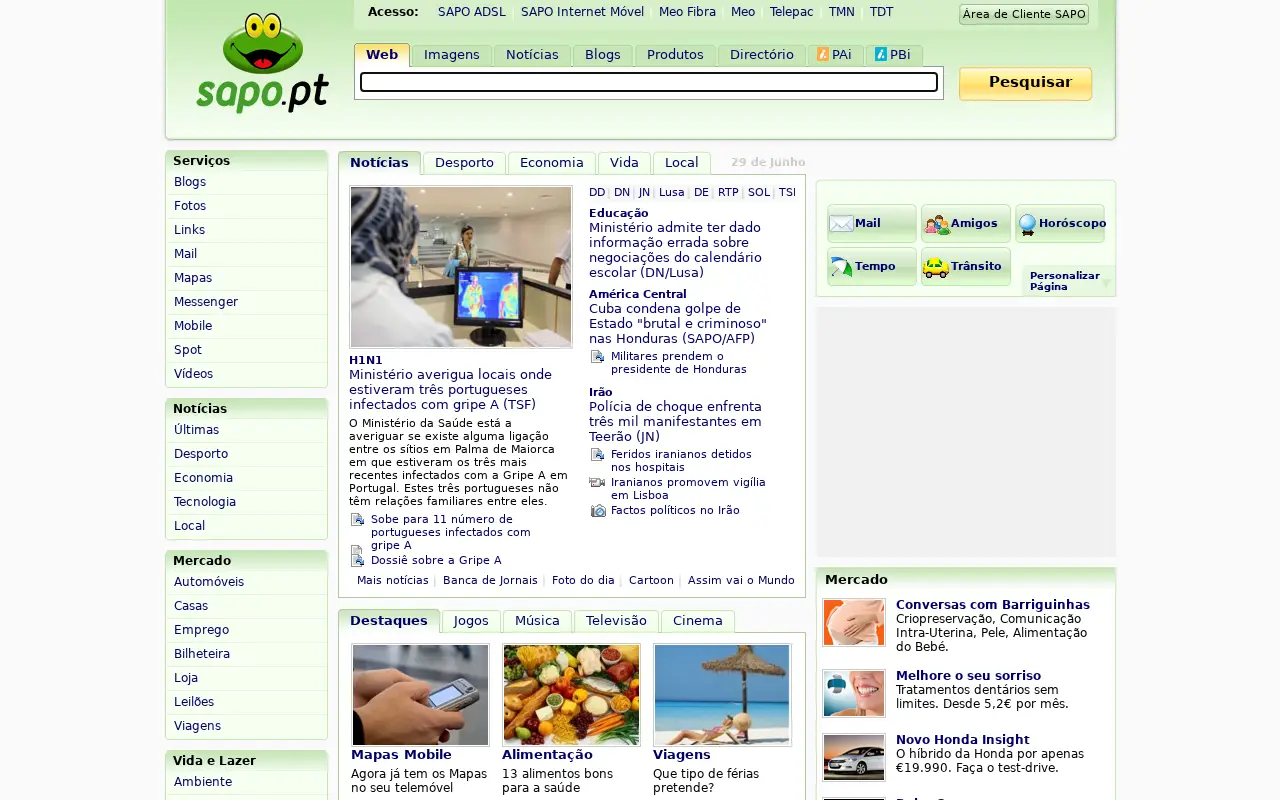Click video icon beside Iranianos promovem vigília
The width and height of the screenshot is (1280, 800).
597,482
